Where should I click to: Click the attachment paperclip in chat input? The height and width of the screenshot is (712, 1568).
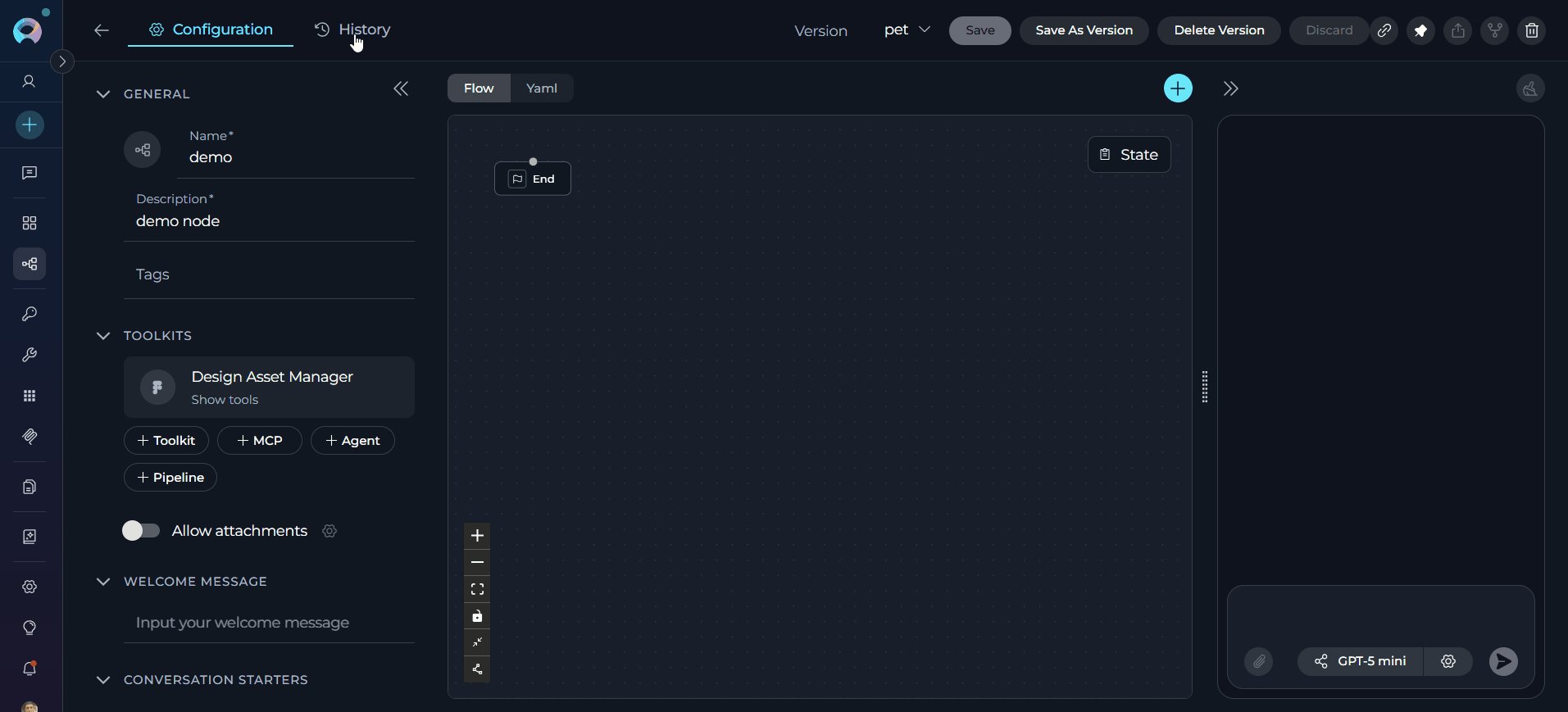pyautogui.click(x=1258, y=661)
